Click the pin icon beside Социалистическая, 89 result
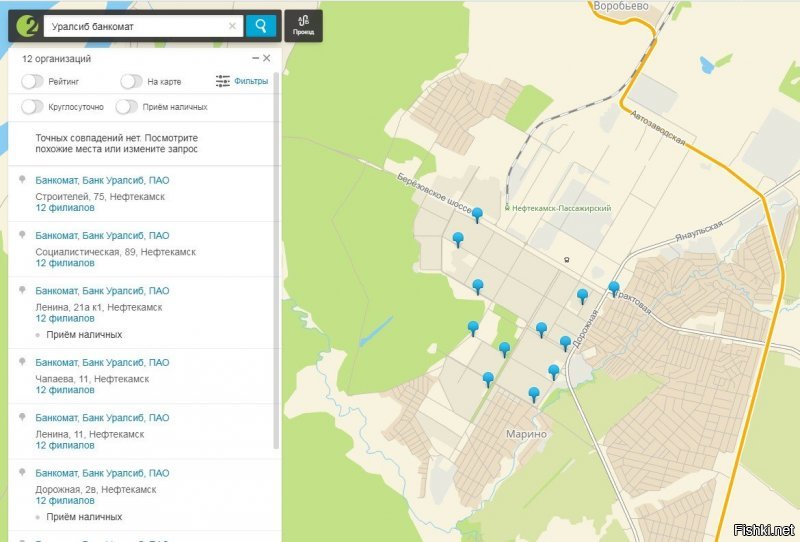The width and height of the screenshot is (800, 542). click(22, 234)
